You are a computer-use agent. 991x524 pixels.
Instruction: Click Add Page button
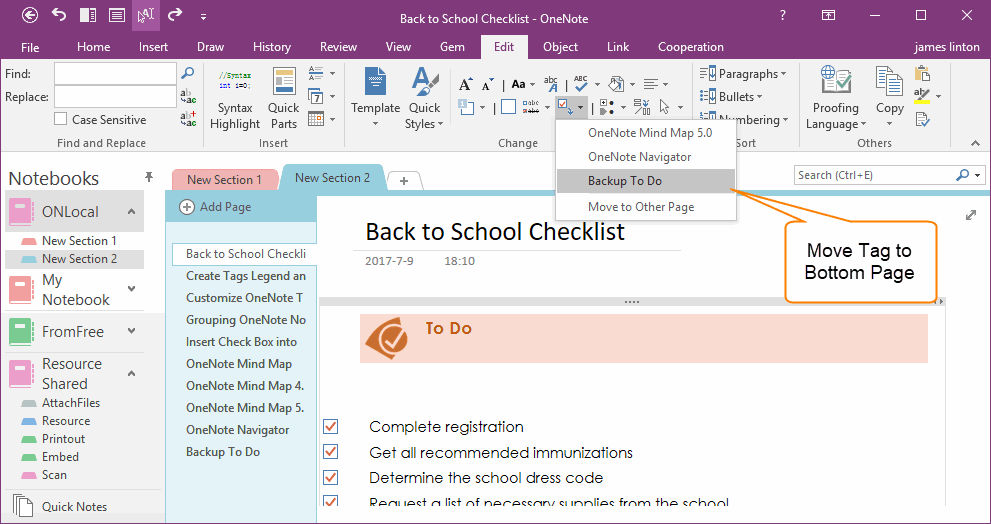215,207
